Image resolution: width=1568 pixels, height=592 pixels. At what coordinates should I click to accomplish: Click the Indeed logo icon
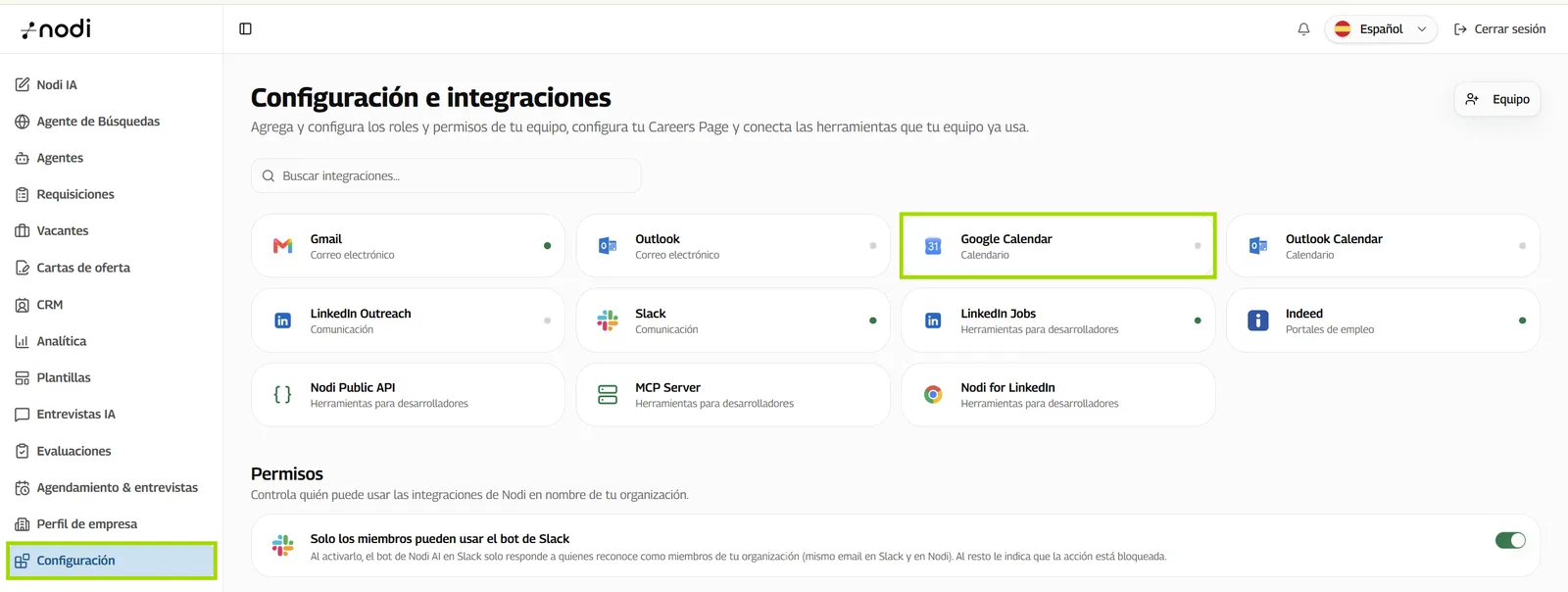pyautogui.click(x=1258, y=321)
